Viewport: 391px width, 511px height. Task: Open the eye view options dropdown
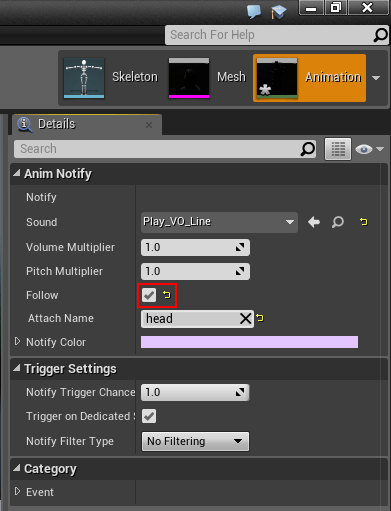pos(370,149)
